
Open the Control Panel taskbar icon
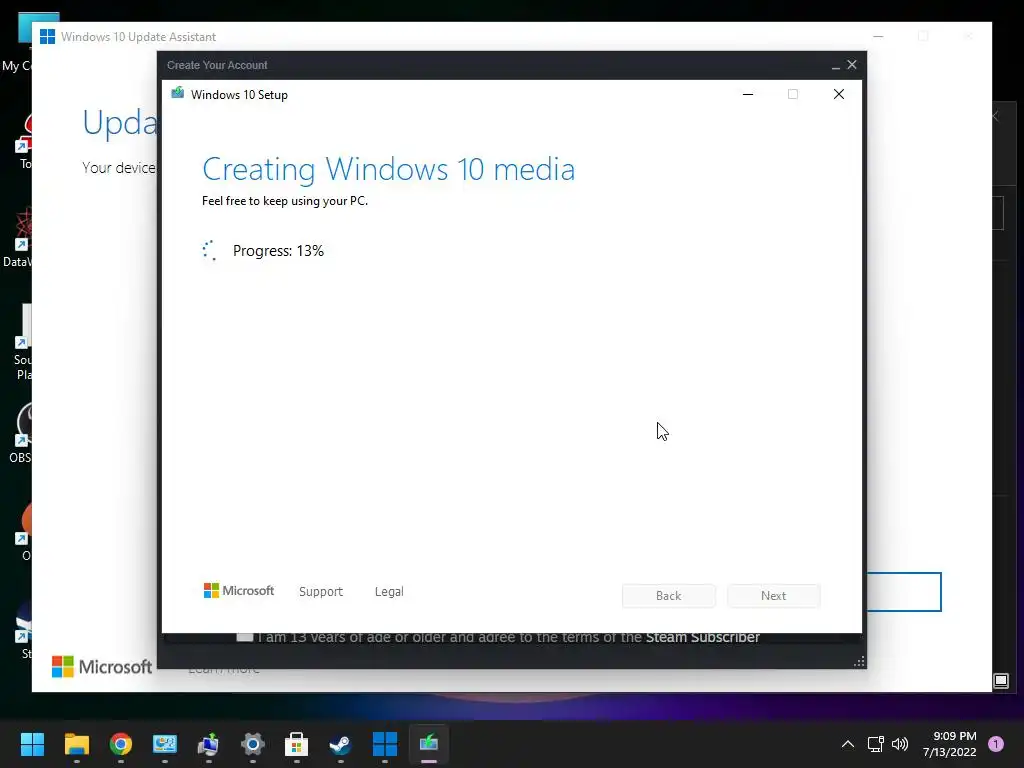(165, 743)
